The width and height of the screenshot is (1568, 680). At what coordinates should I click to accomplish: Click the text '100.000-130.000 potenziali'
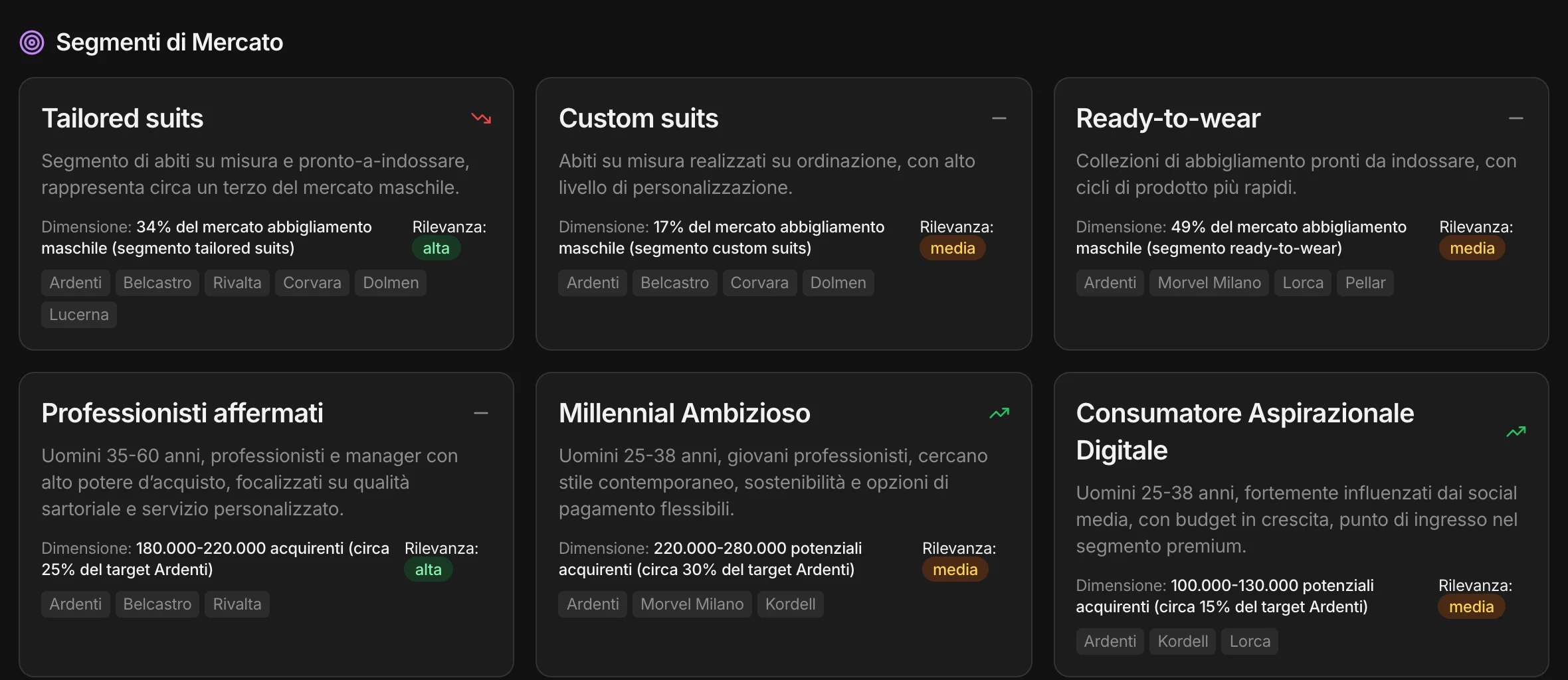[1272, 586]
